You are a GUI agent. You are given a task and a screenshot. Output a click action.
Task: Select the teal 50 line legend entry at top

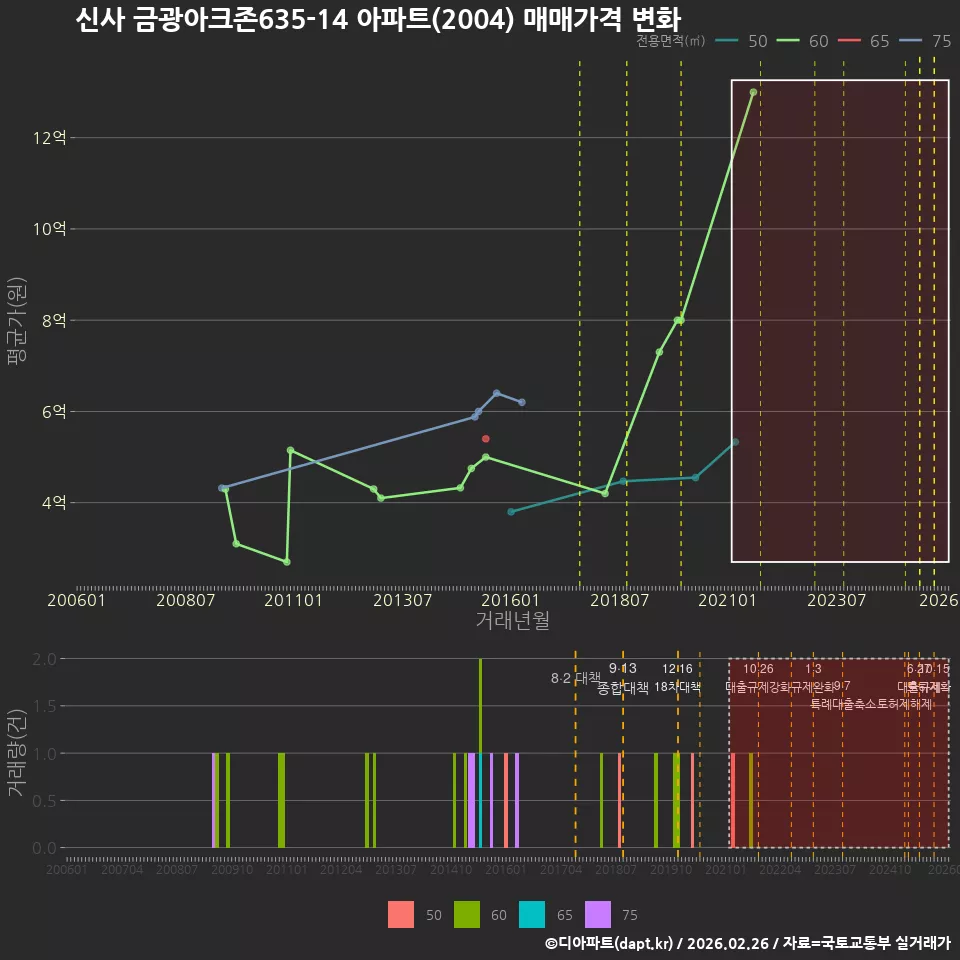[x=741, y=41]
